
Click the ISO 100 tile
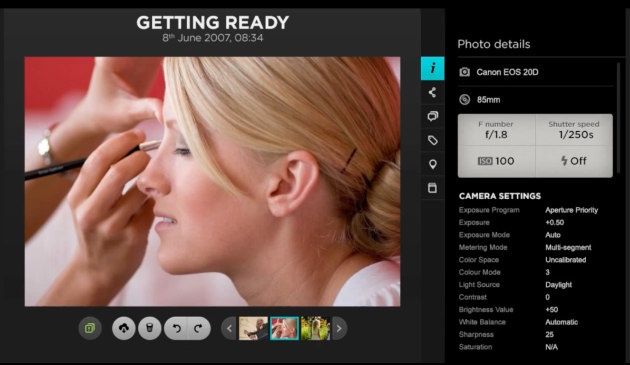coord(496,161)
